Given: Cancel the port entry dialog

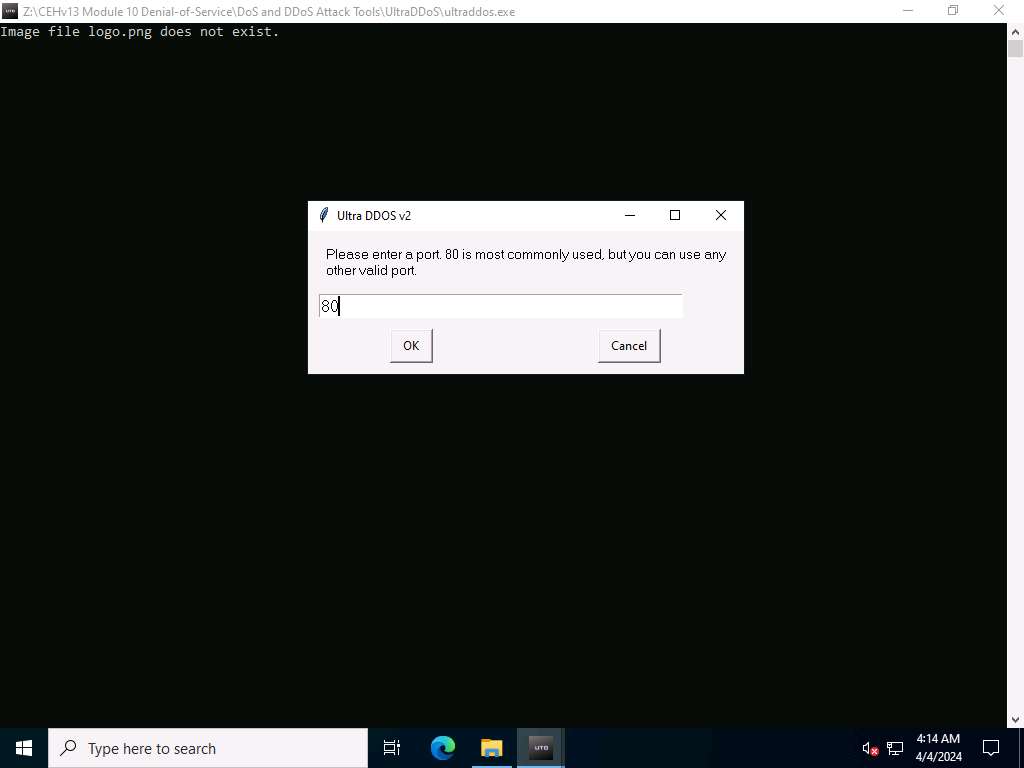Looking at the screenshot, I should coord(629,346).
